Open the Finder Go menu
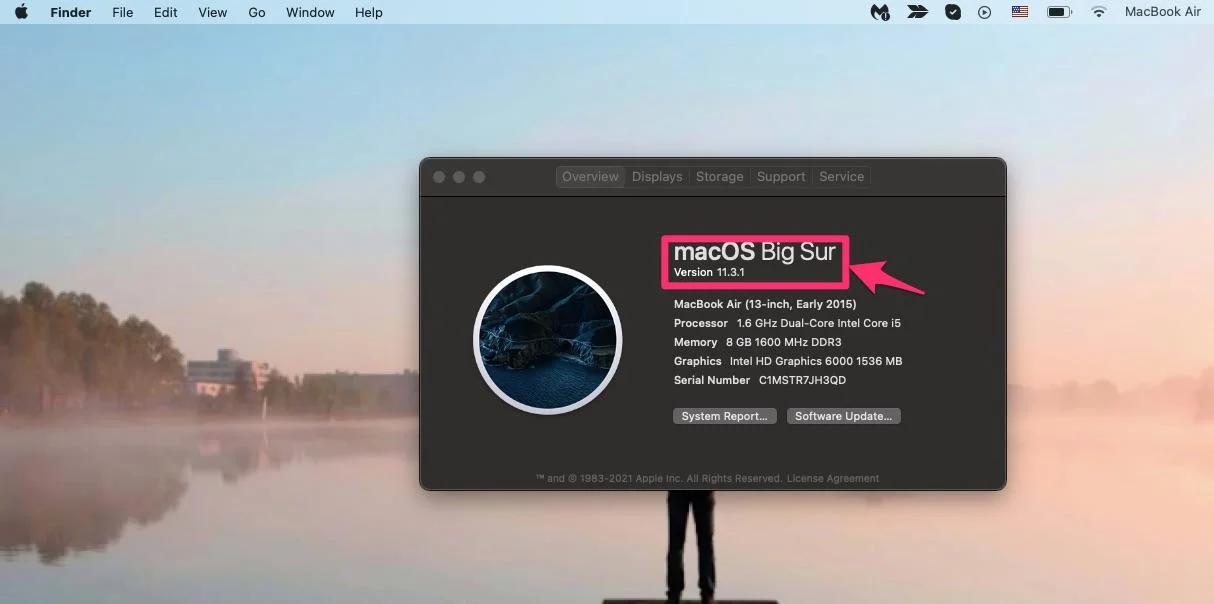The height and width of the screenshot is (604, 1214). tap(256, 12)
